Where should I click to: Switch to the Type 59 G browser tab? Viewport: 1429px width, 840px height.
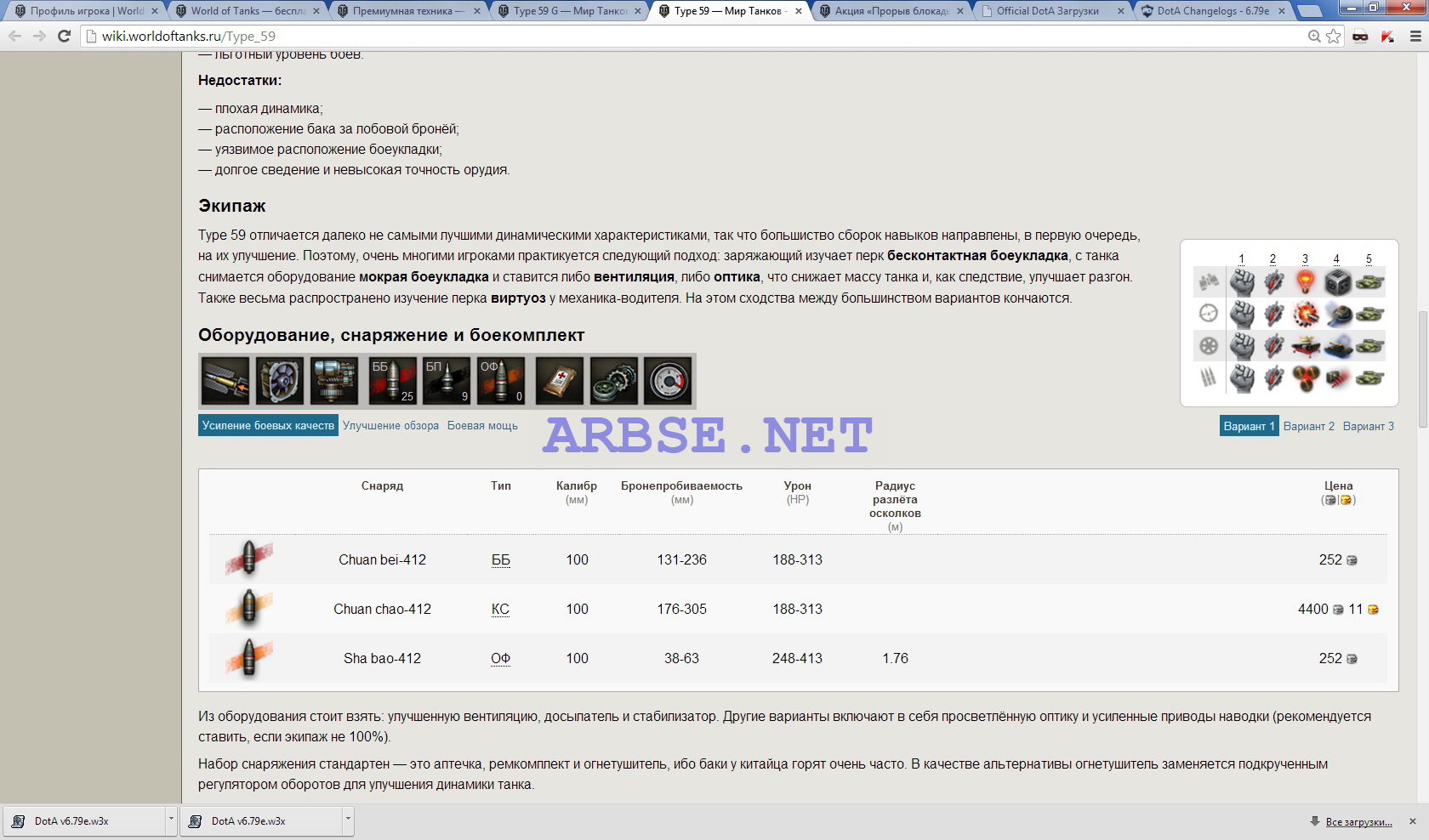(568, 11)
